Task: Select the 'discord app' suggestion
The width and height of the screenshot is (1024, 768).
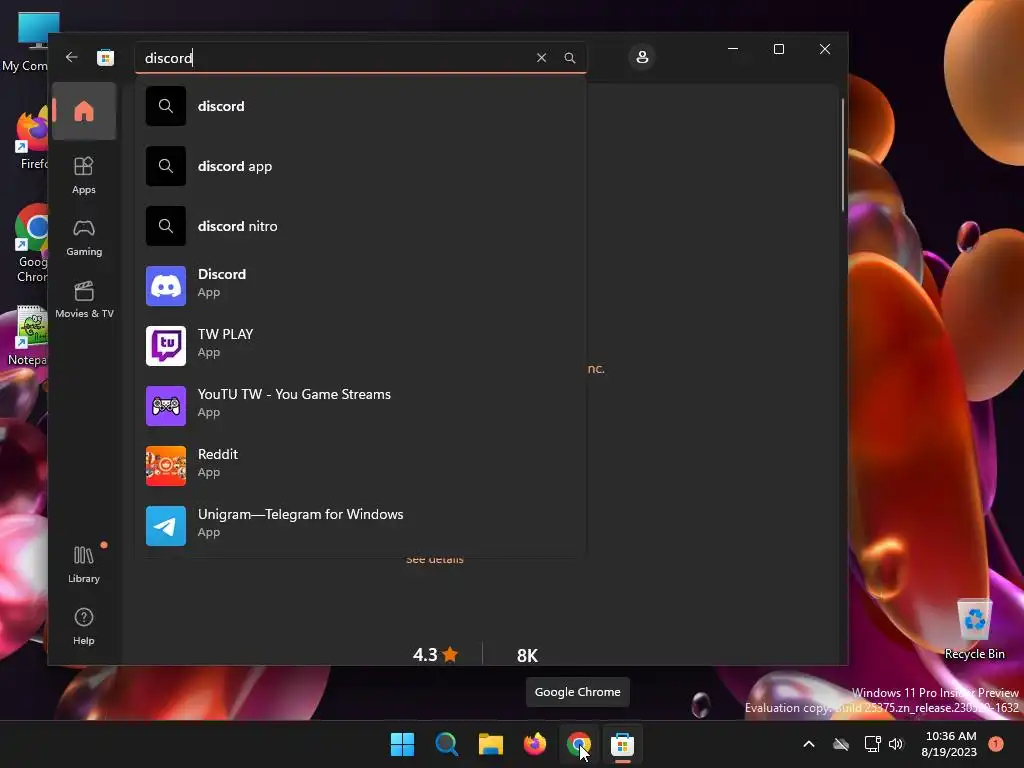Action: click(x=360, y=166)
